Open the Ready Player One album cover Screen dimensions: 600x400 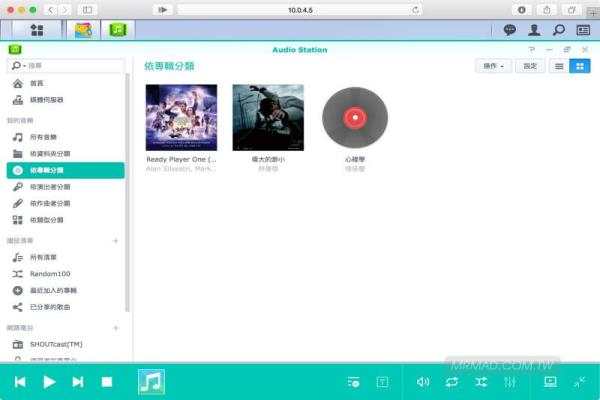181,118
